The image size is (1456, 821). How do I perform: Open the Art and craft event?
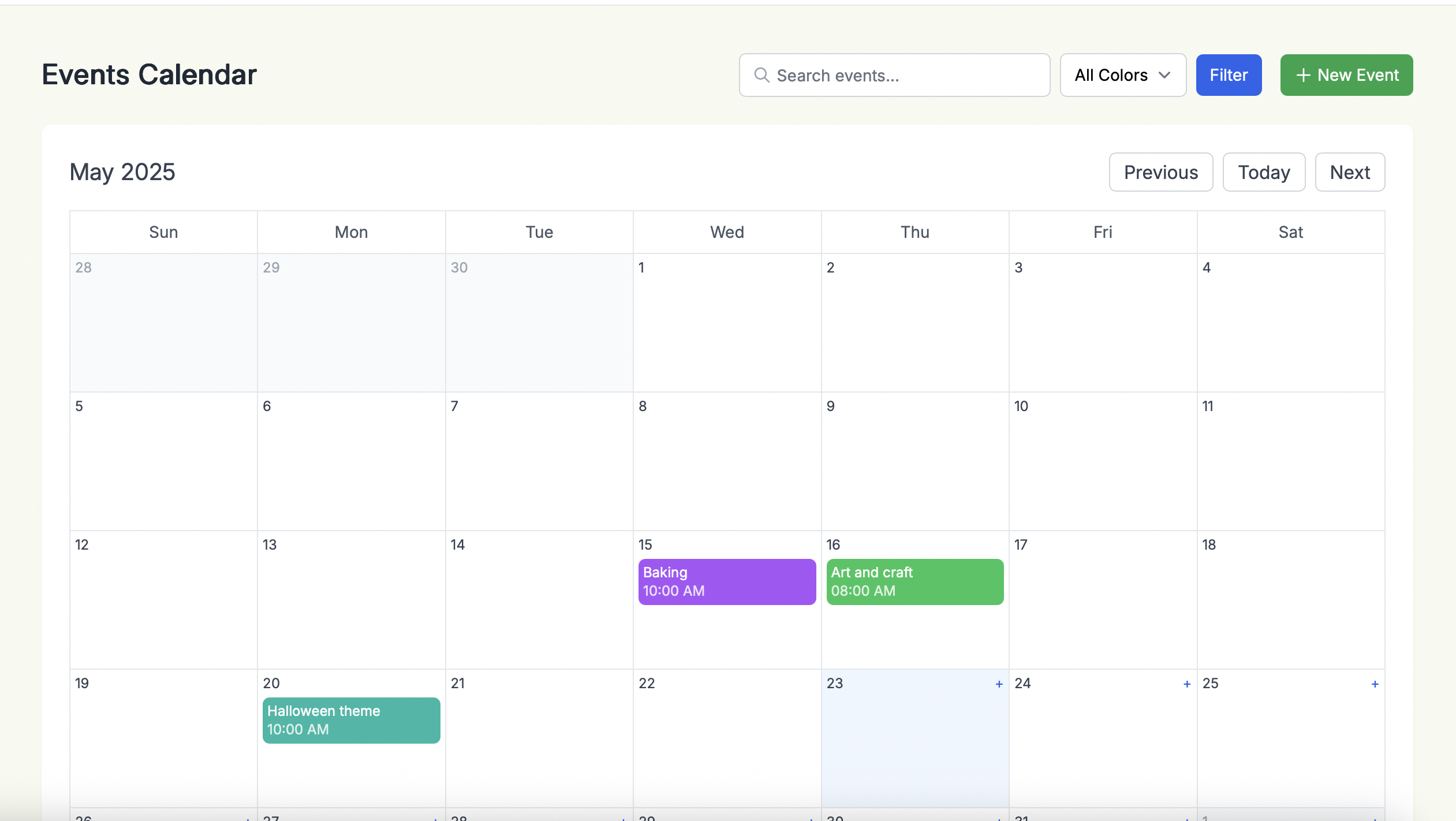click(x=915, y=581)
